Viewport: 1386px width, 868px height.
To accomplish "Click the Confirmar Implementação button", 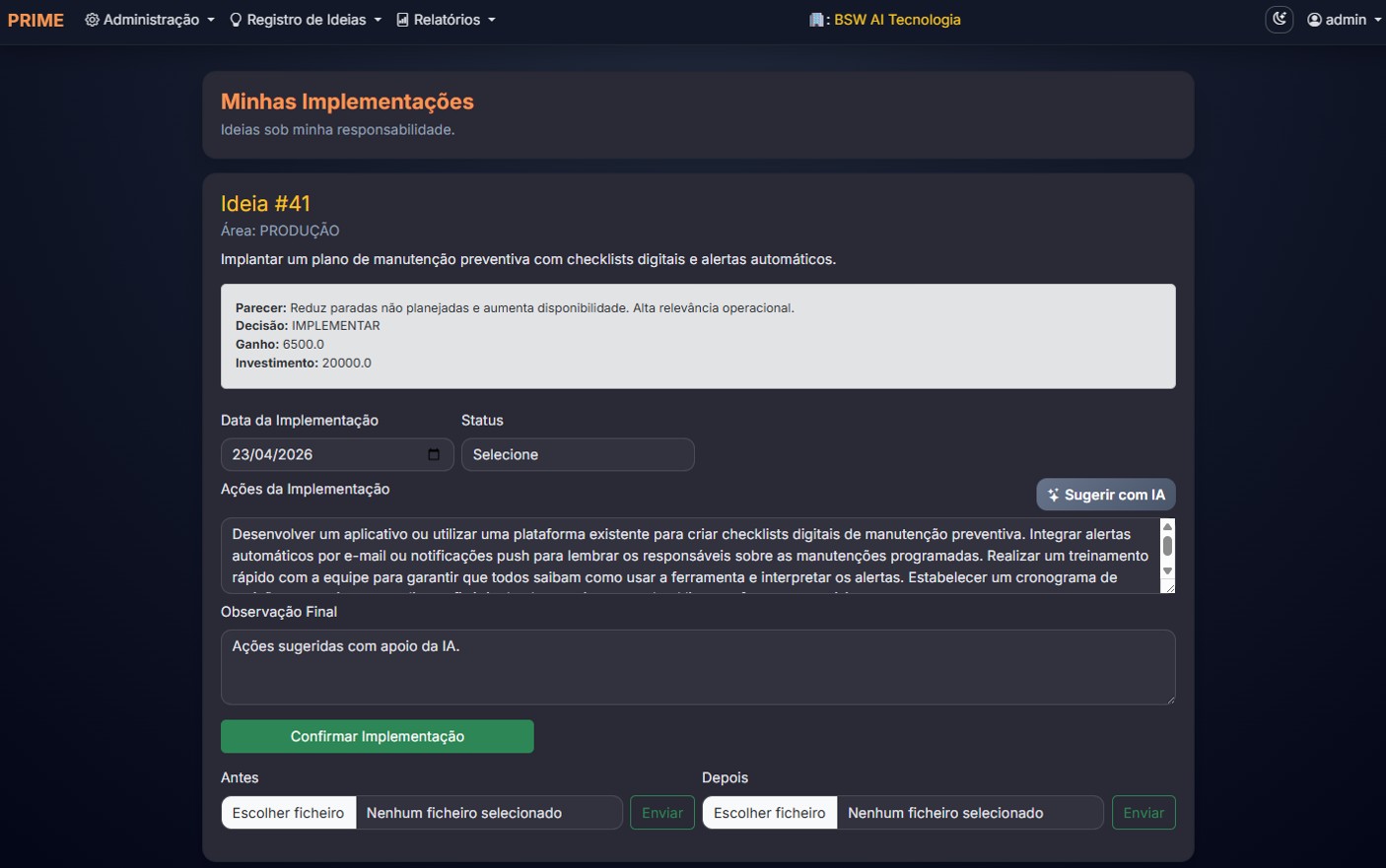I will click(378, 736).
